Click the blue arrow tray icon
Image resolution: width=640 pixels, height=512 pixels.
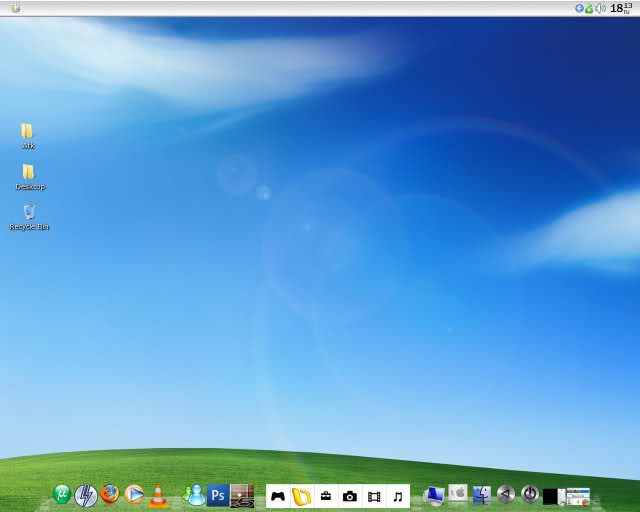click(579, 8)
